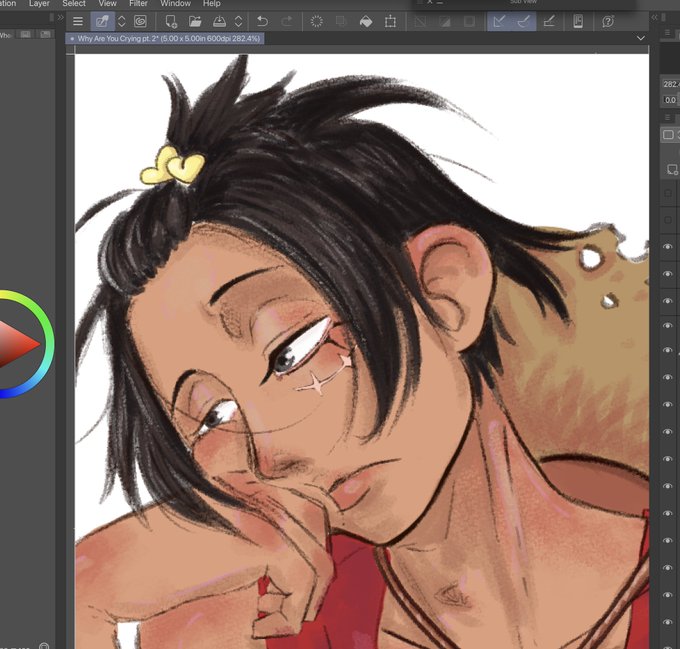Viewport: 680px width, 649px height.
Task: Click the Open file folder icon
Action: tap(195, 21)
